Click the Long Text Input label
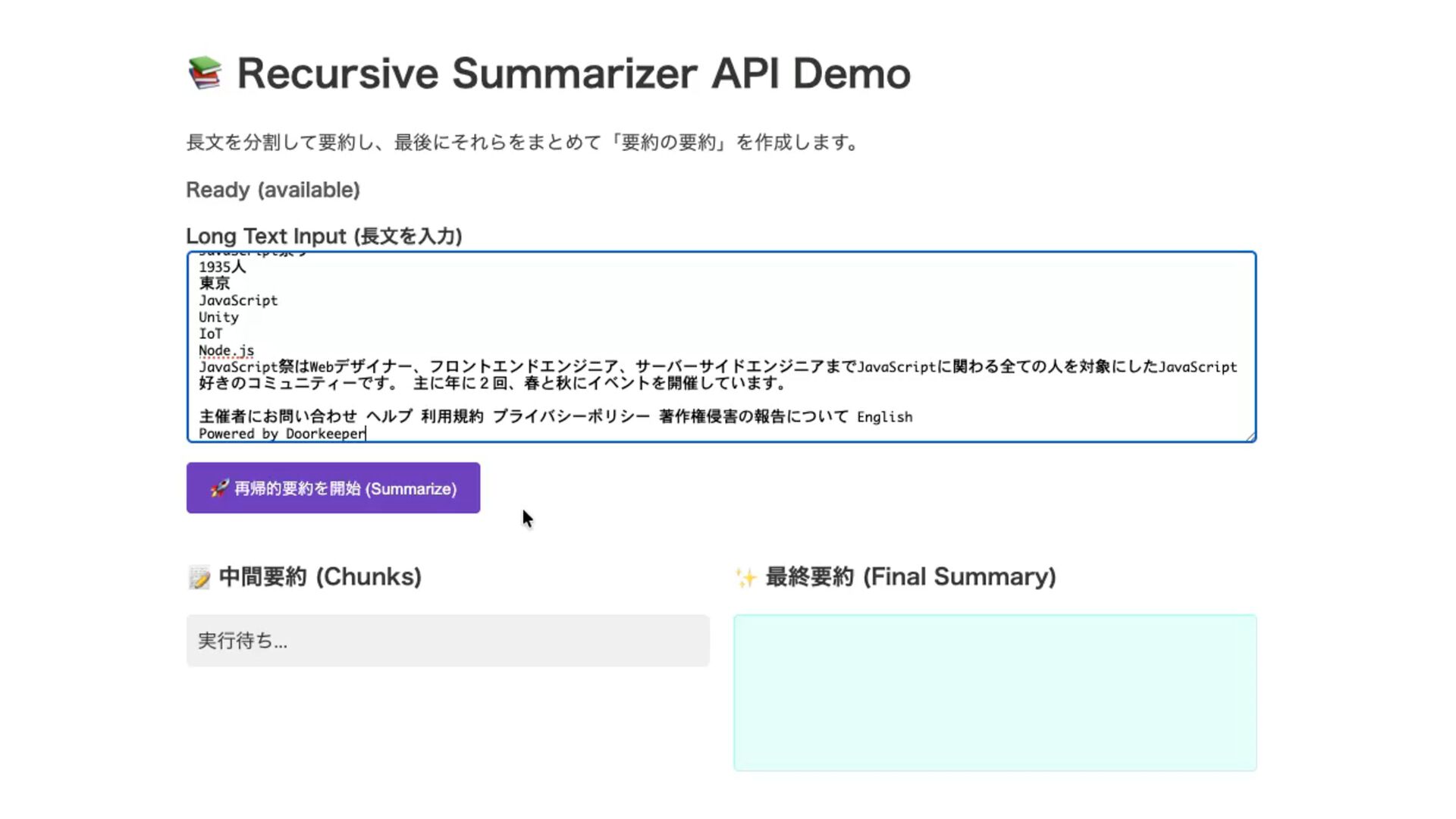 pyautogui.click(x=324, y=236)
